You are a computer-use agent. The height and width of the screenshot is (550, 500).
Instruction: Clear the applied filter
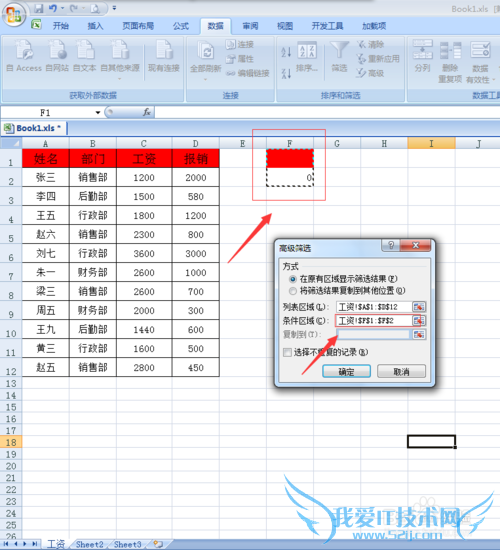tap(371, 44)
